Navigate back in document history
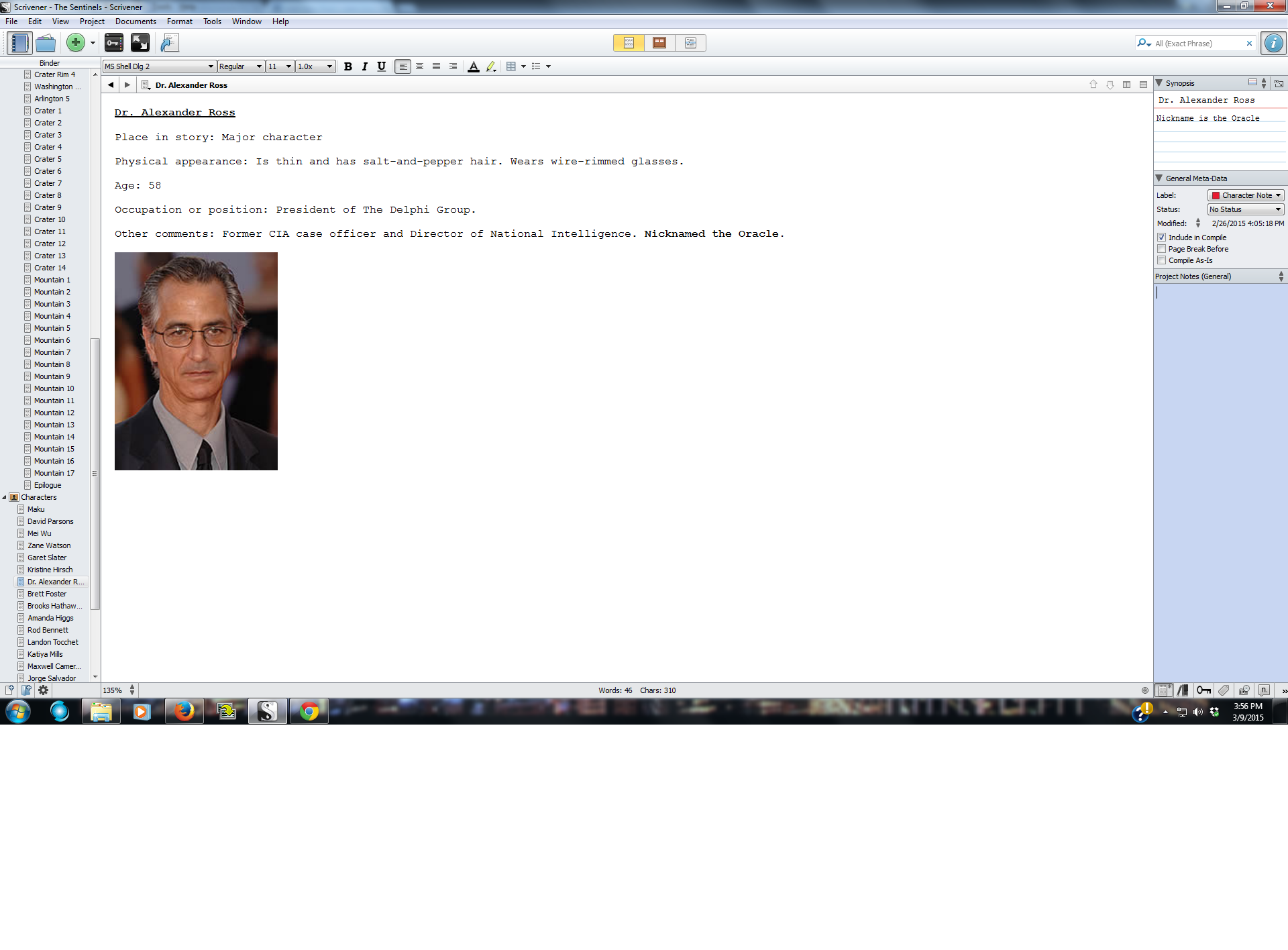Screen dimensions: 1288x950 point(111,85)
